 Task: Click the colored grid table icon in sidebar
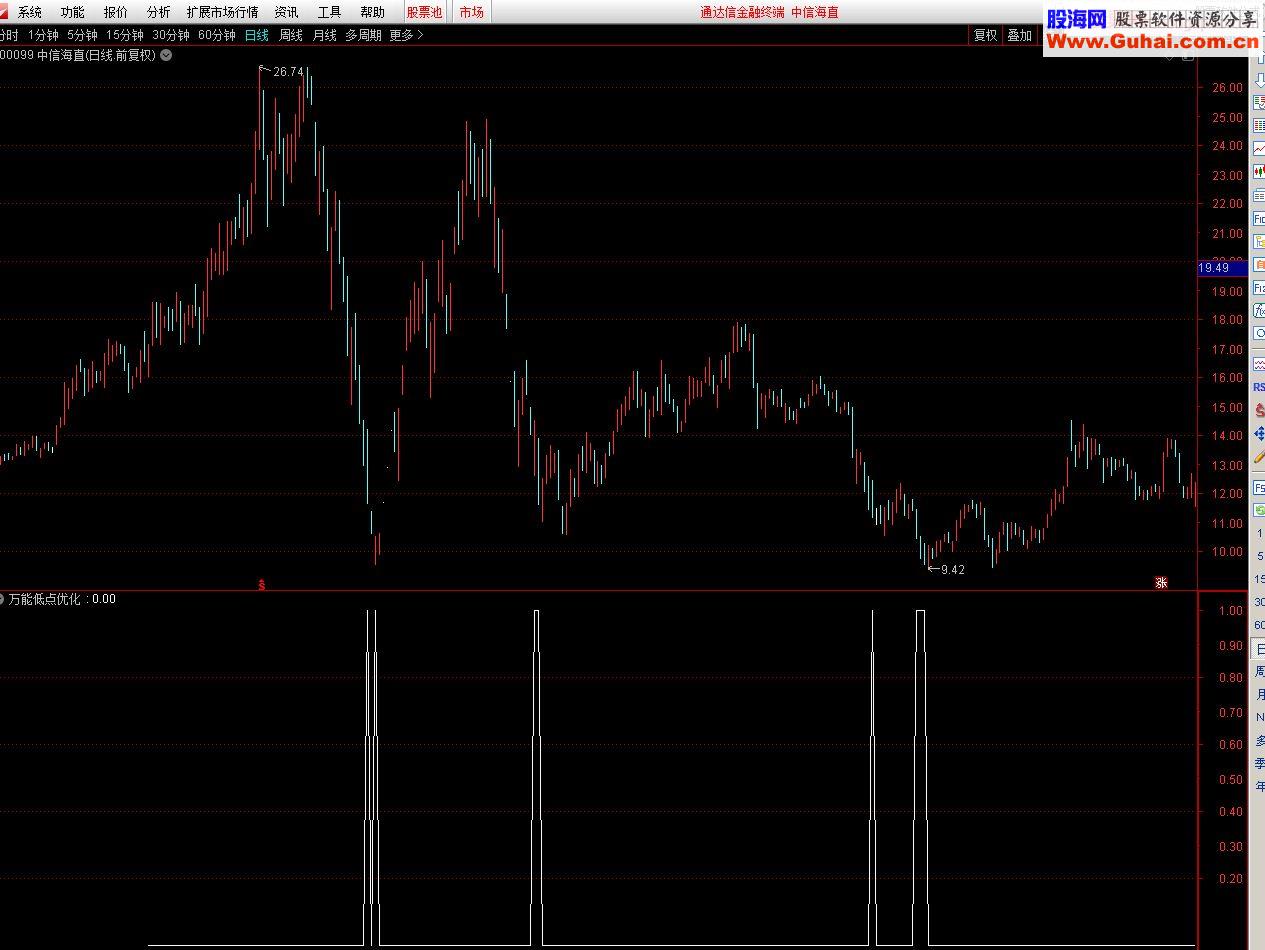pos(1259,124)
